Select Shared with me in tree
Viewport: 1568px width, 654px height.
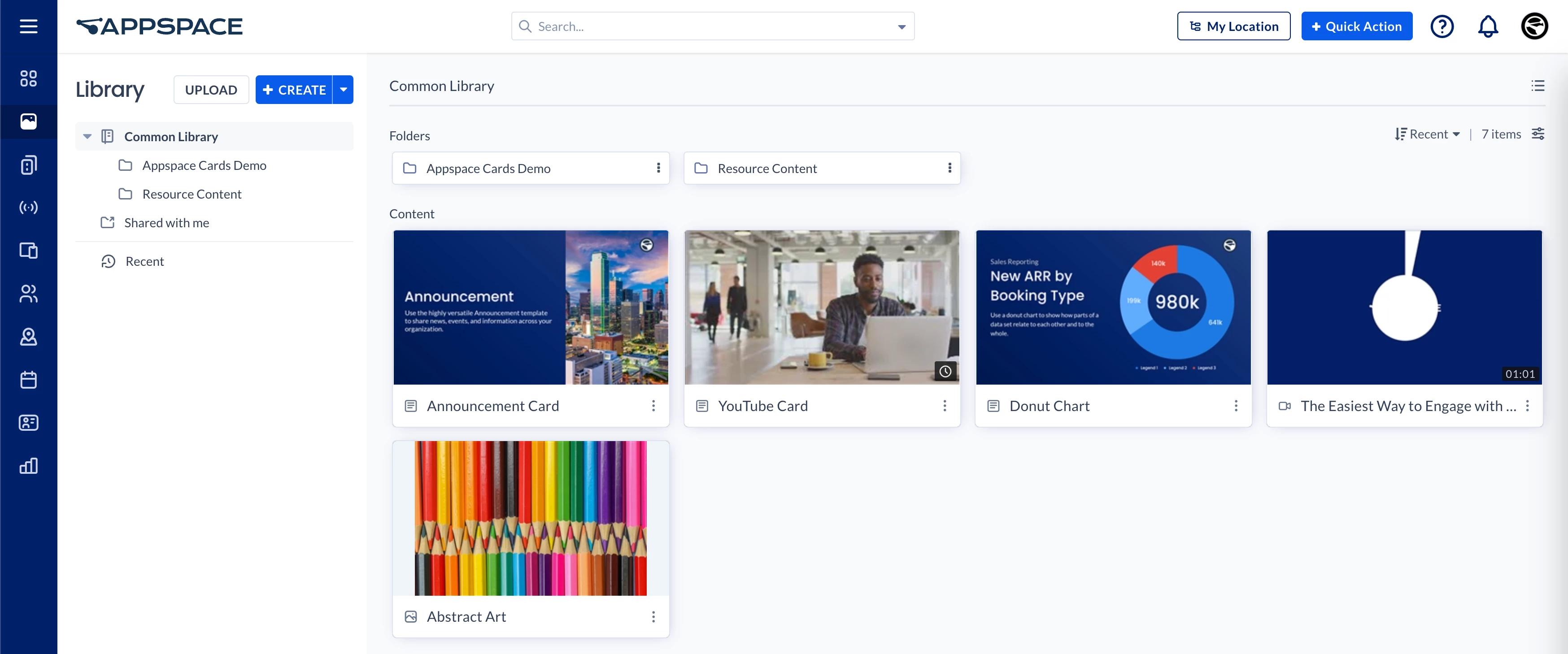pos(166,223)
